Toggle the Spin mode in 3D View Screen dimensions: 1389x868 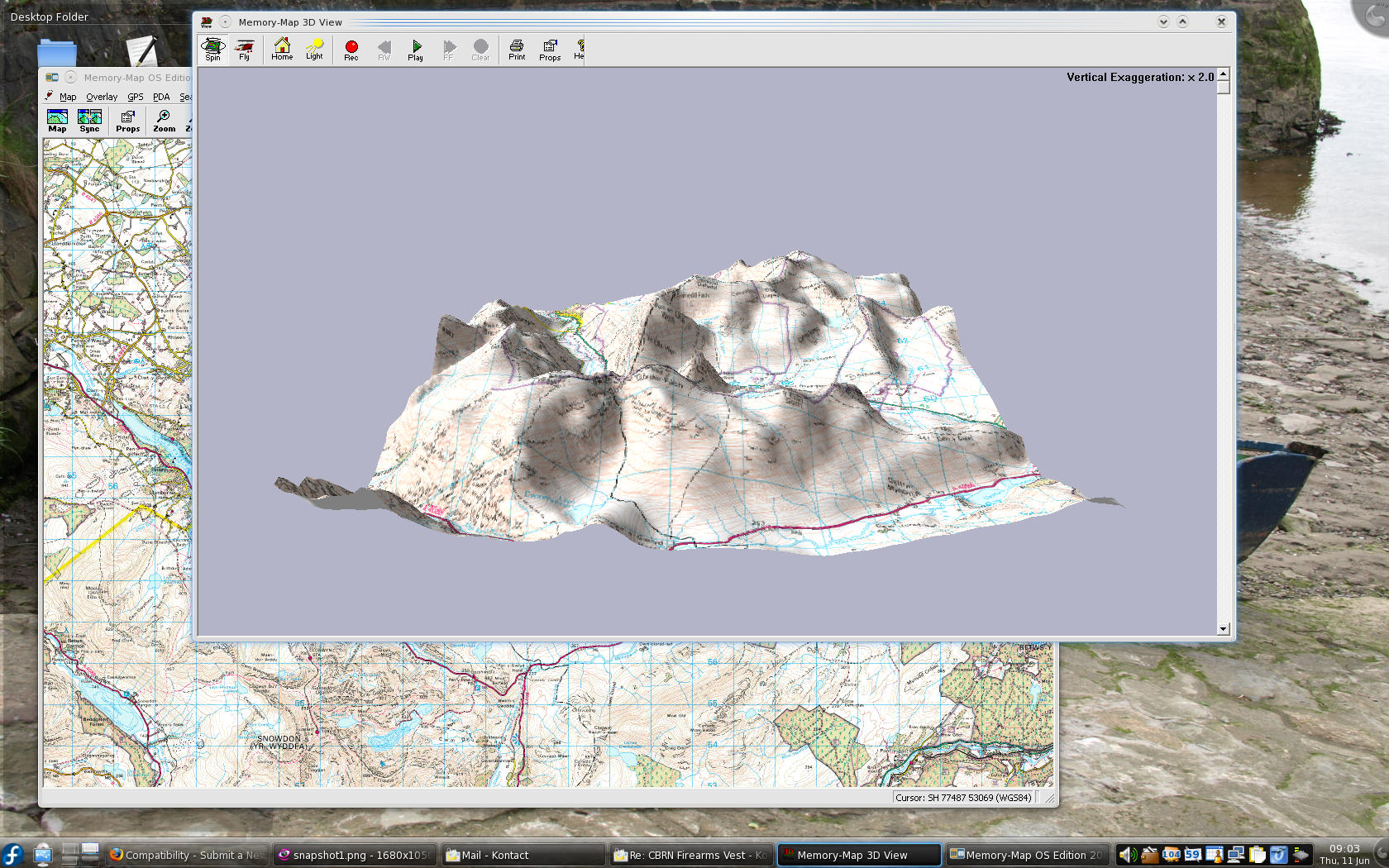(212, 50)
